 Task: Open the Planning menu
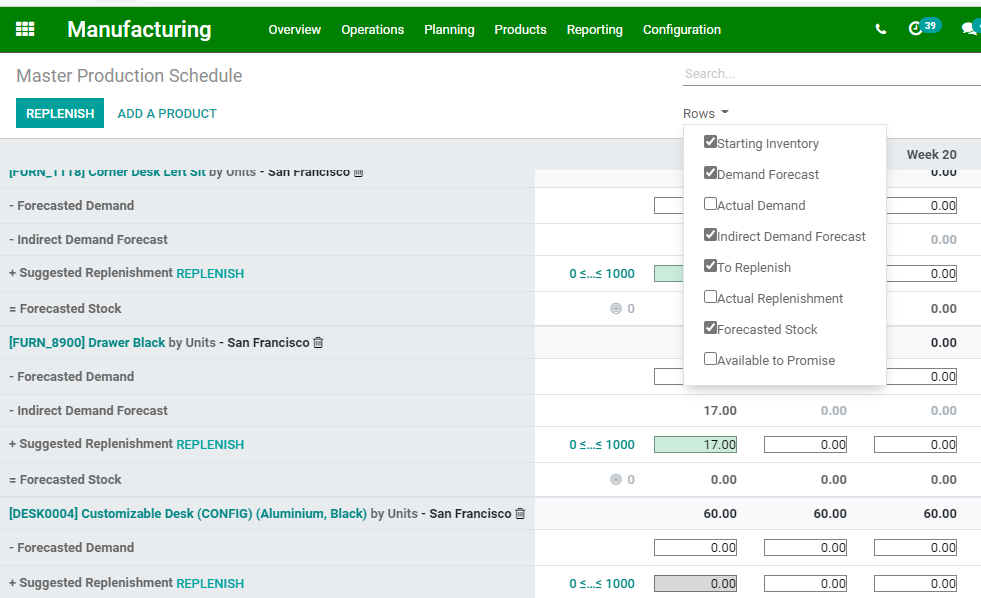(449, 29)
